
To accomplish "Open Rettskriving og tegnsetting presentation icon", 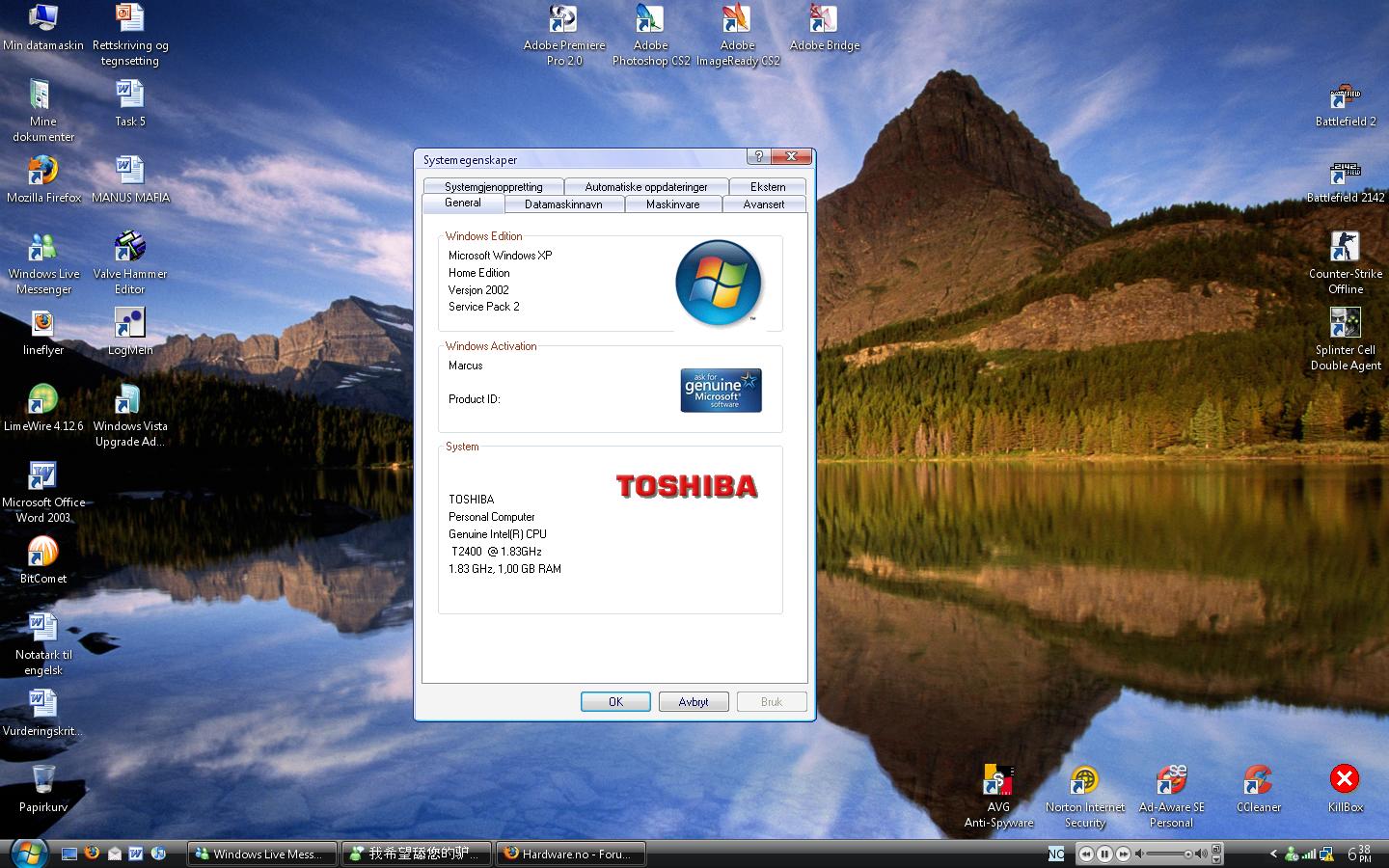I will point(129,35).
